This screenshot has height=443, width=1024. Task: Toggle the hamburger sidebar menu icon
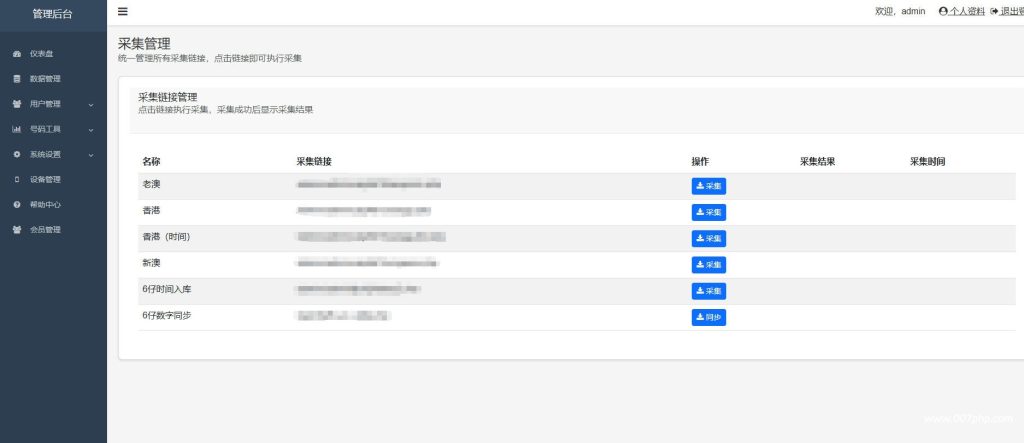[123, 11]
